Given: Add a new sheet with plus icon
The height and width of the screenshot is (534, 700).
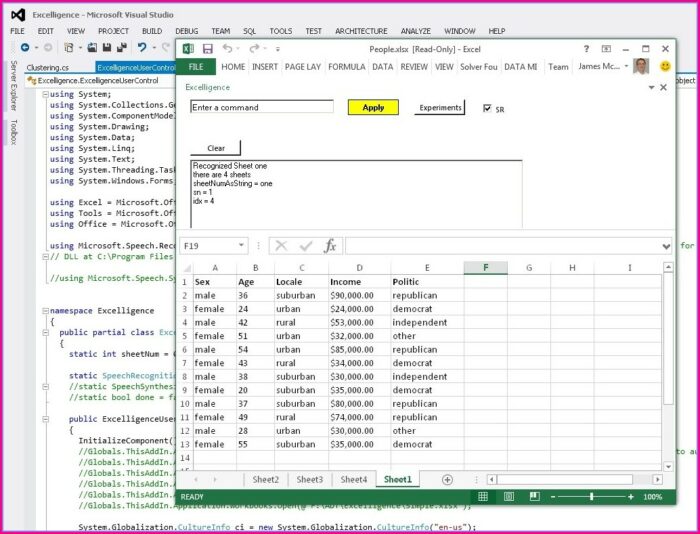Looking at the screenshot, I should click(447, 480).
